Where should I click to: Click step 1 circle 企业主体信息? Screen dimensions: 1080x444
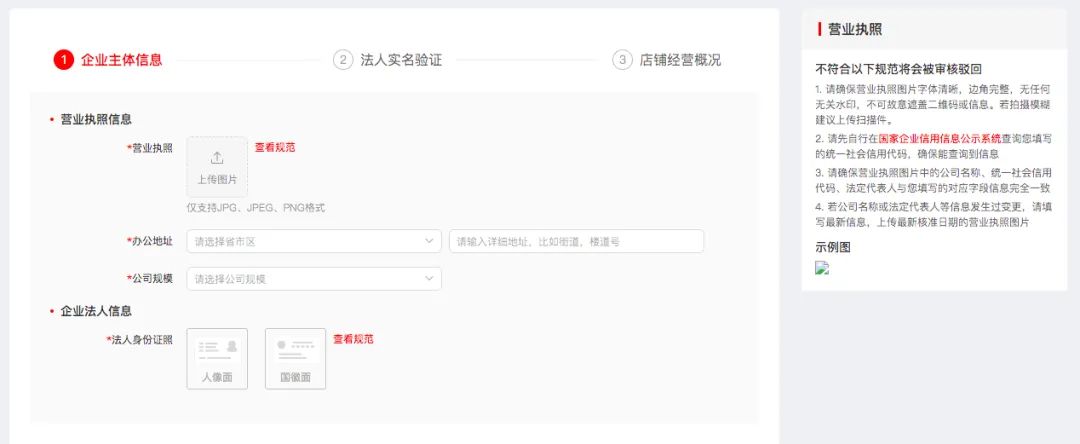63,60
